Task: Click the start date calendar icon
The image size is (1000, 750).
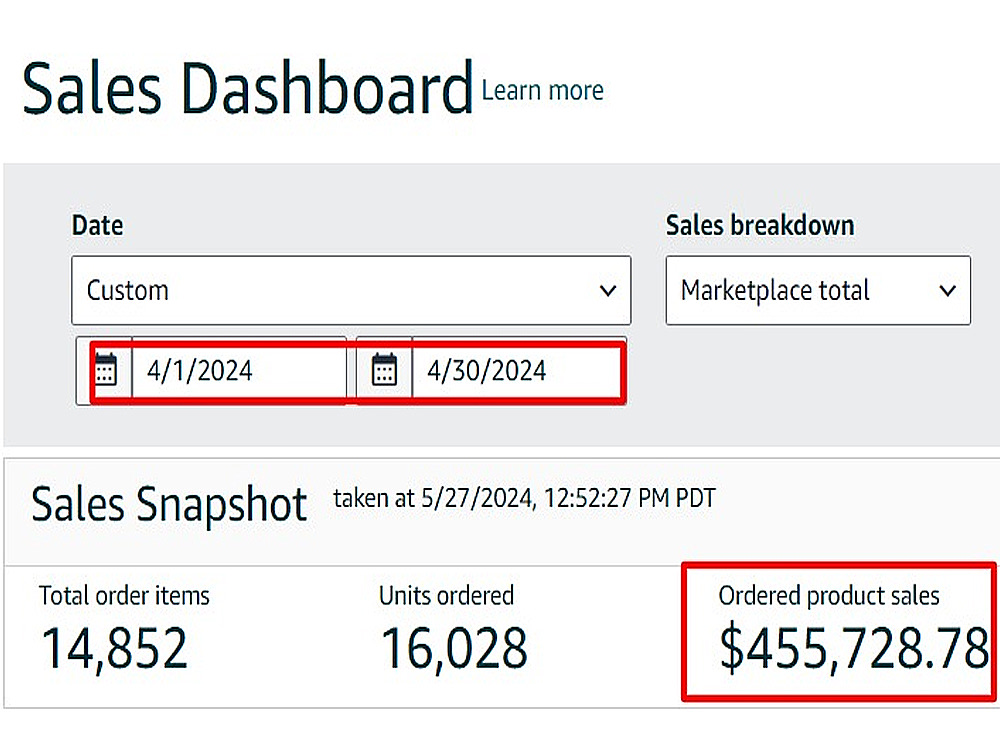Action: [105, 370]
